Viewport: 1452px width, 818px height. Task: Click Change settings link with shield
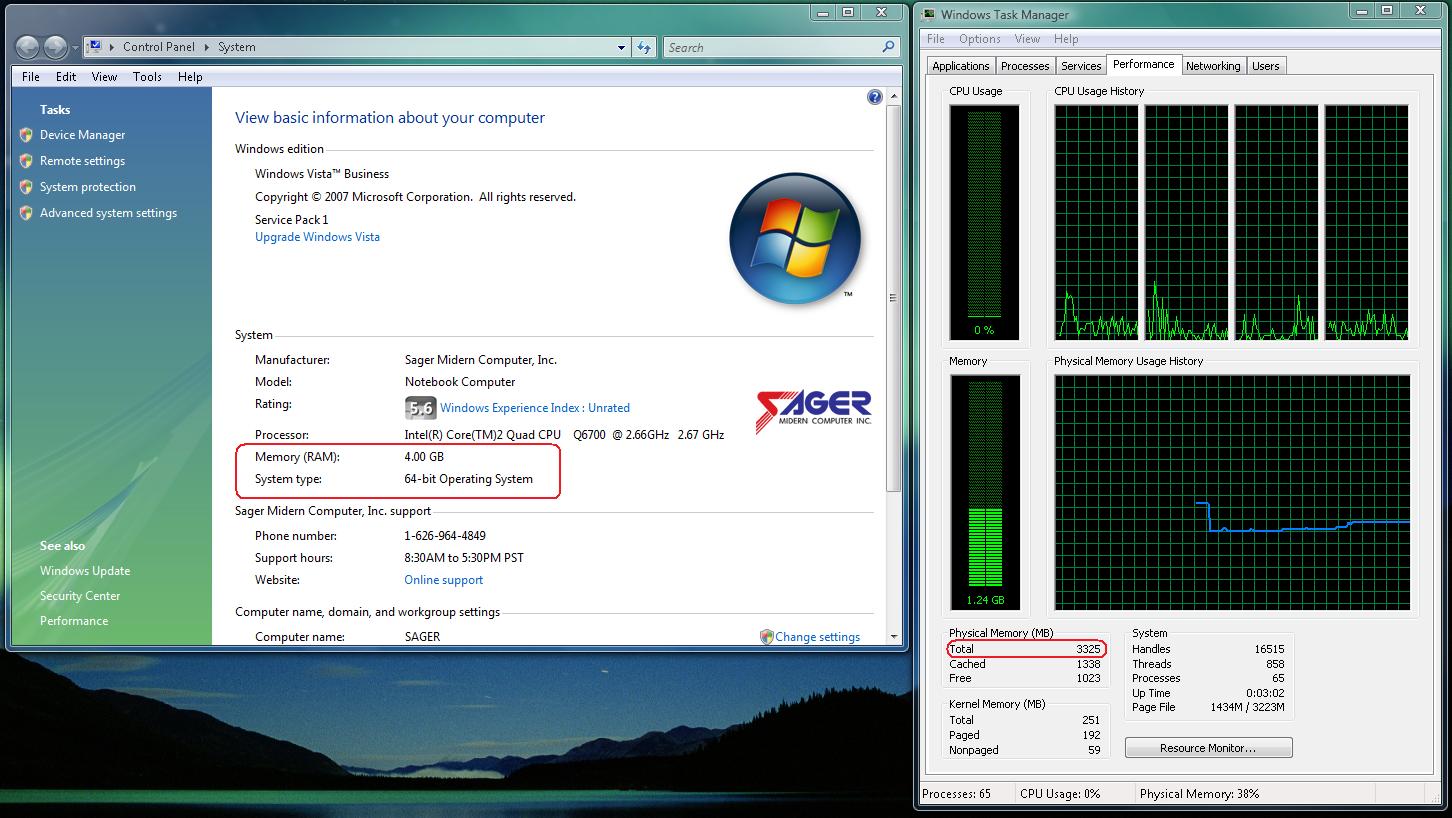point(817,637)
